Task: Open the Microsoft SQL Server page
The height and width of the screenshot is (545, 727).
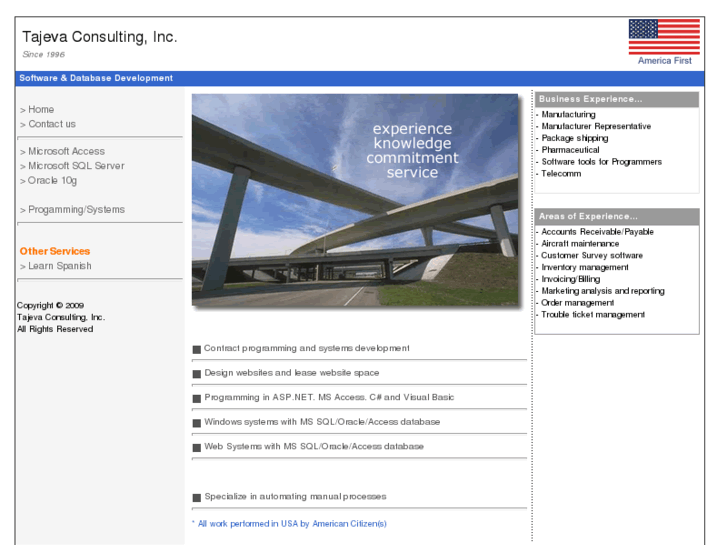Action: [76, 166]
